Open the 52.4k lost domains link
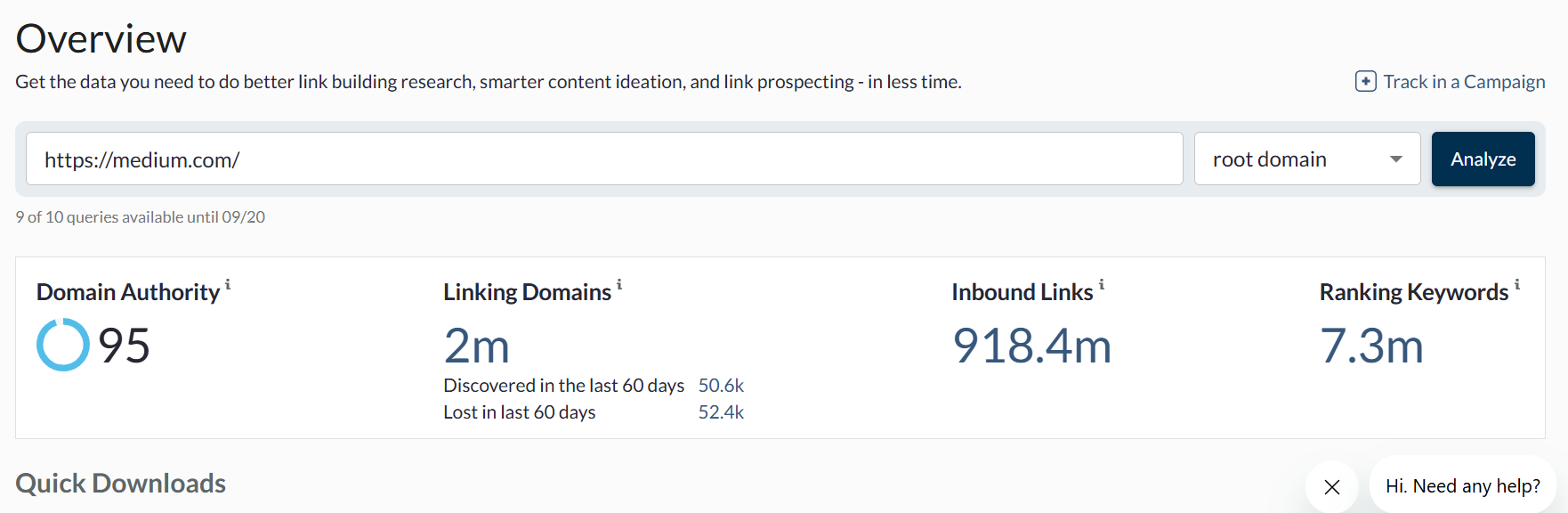This screenshot has width=1568, height=513. click(721, 412)
